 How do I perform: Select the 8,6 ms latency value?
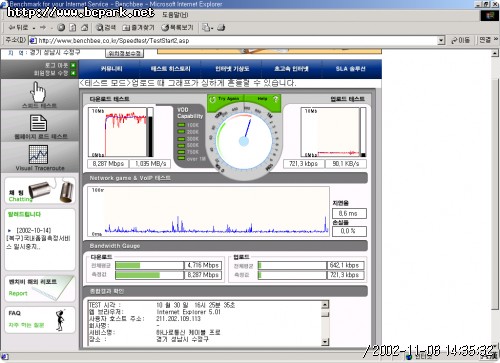click(x=349, y=213)
